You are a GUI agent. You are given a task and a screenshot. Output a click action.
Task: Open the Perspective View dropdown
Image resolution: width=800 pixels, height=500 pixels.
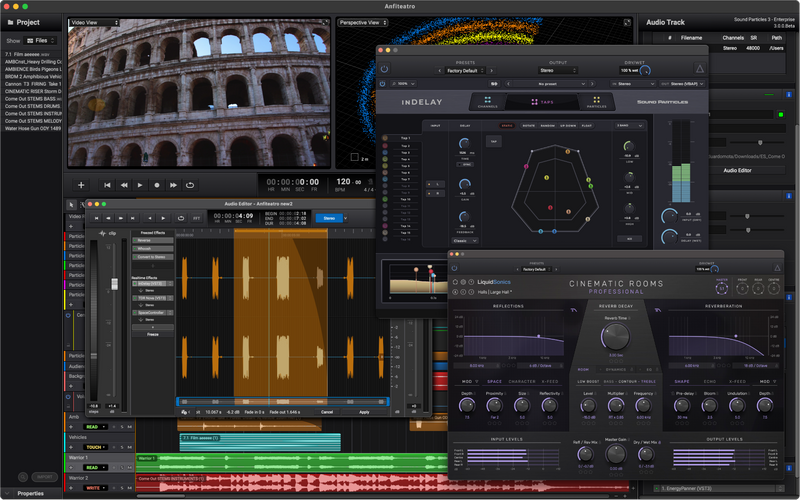(364, 22)
